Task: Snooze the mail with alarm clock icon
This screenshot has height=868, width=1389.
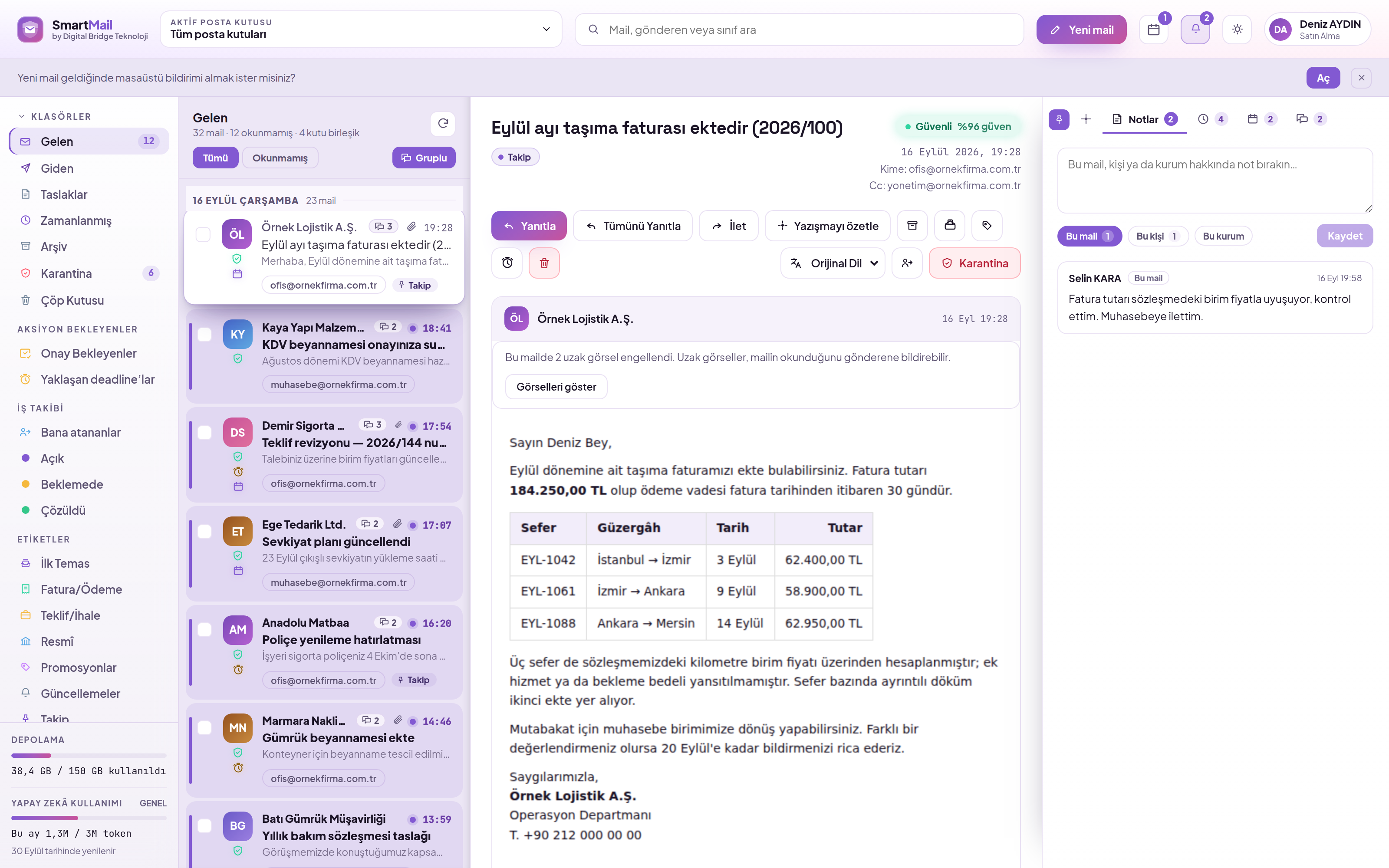Action: pos(507,263)
